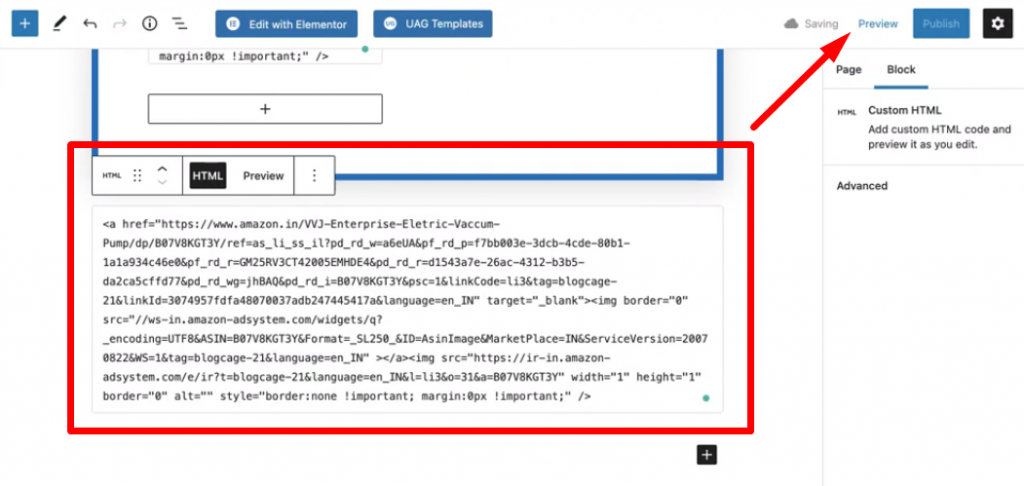
Task: Move block down with the down chevron
Action: pyautogui.click(x=163, y=182)
